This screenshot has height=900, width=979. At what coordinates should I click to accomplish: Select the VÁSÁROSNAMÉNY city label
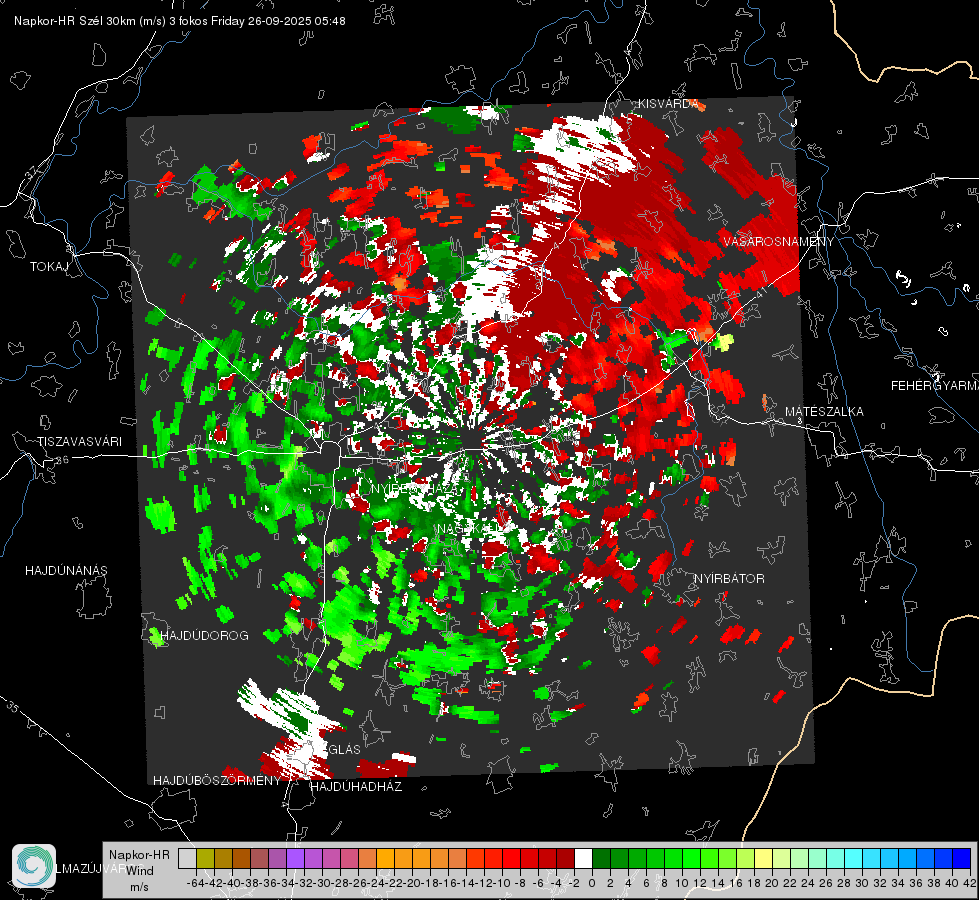779,242
